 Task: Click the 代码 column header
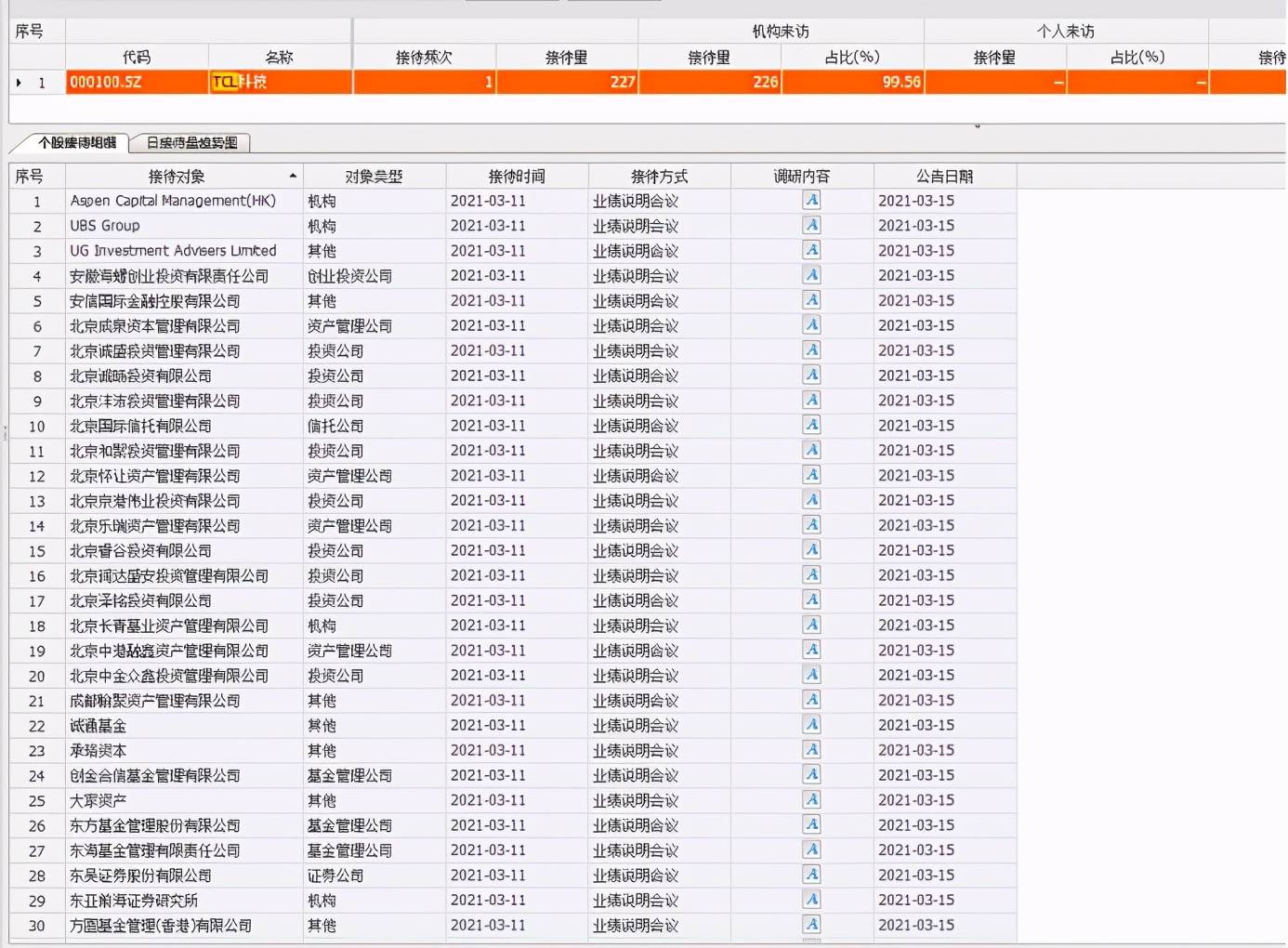(x=137, y=57)
